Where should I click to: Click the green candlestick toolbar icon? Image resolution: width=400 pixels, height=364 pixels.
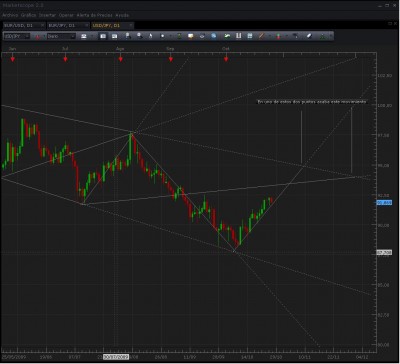point(179,36)
